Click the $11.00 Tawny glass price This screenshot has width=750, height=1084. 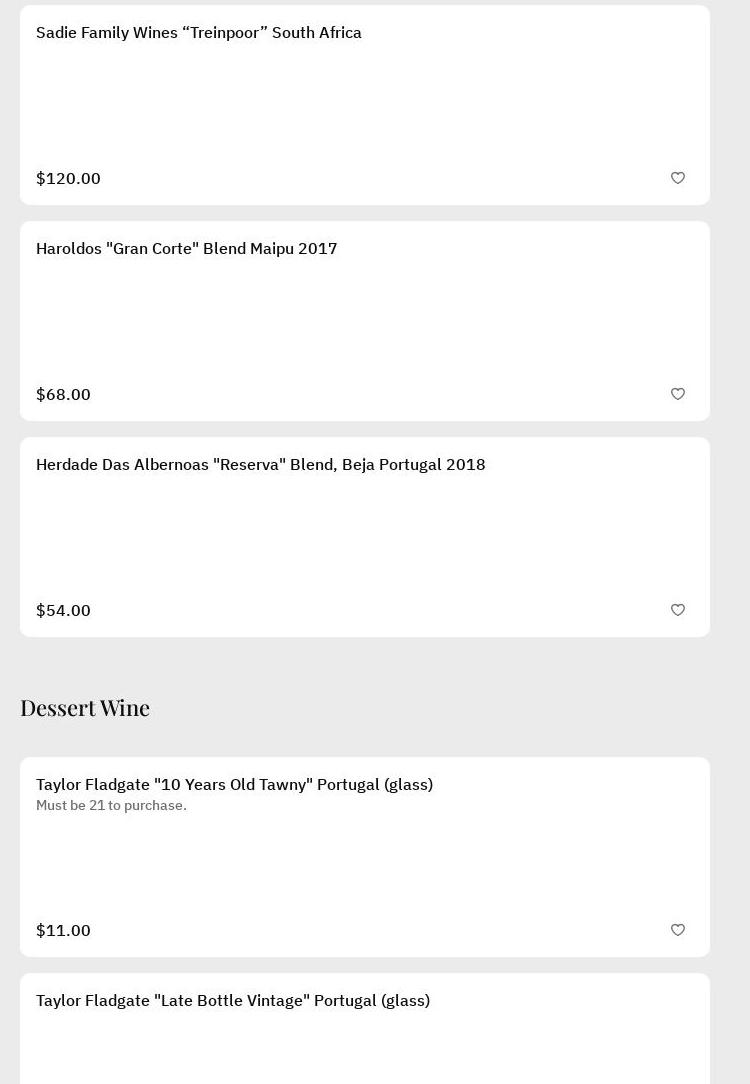63,931
